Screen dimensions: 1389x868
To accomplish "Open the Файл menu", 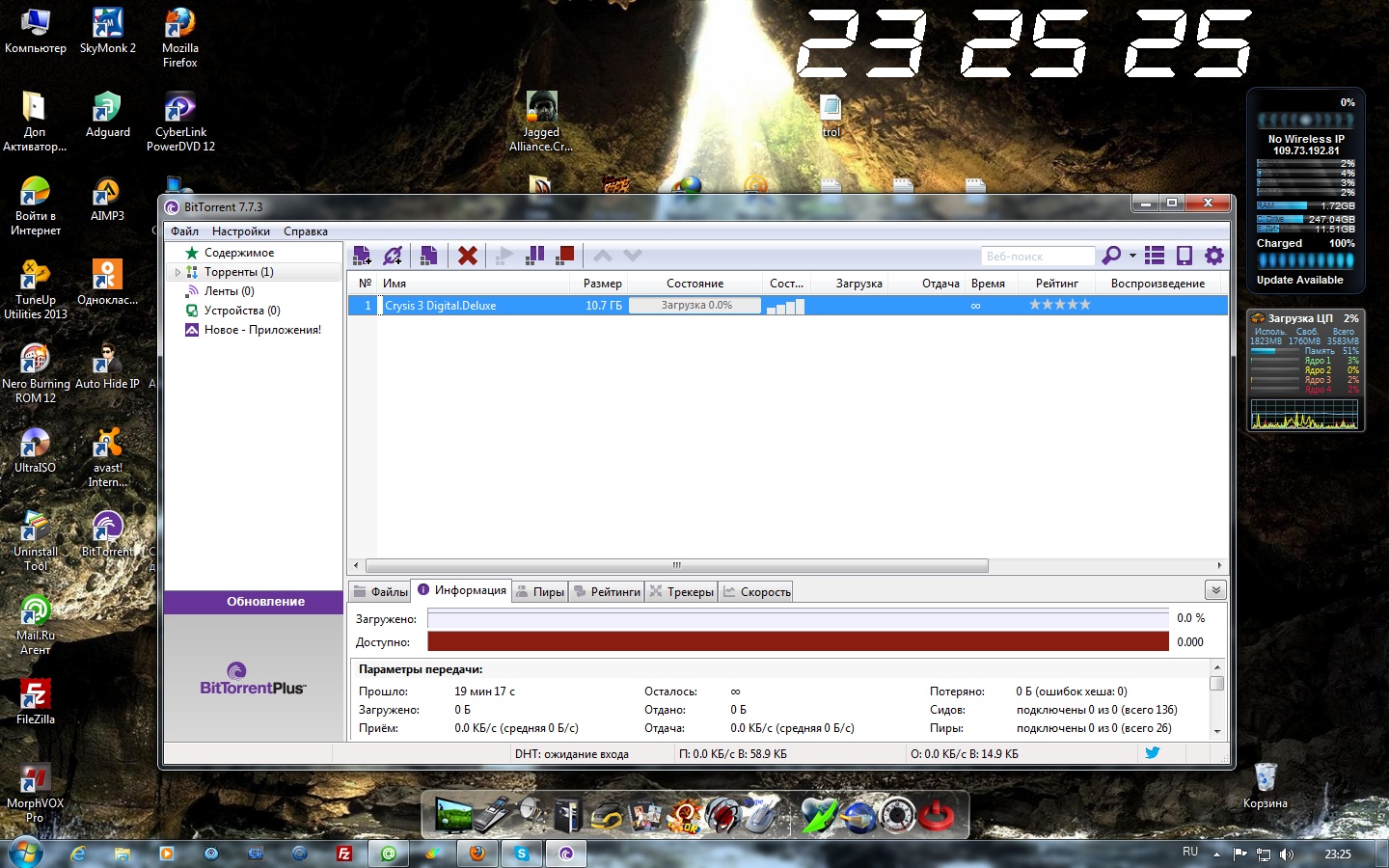I will click(x=184, y=231).
